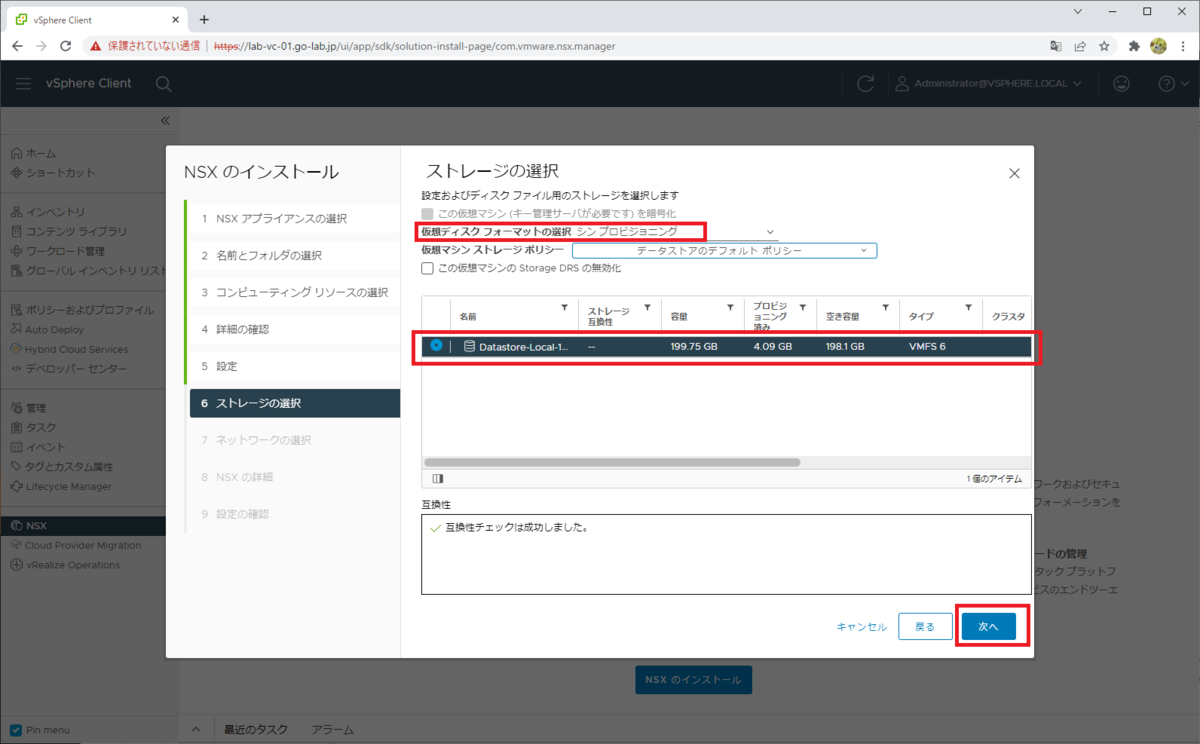Click the キャンセル link

tap(861, 627)
